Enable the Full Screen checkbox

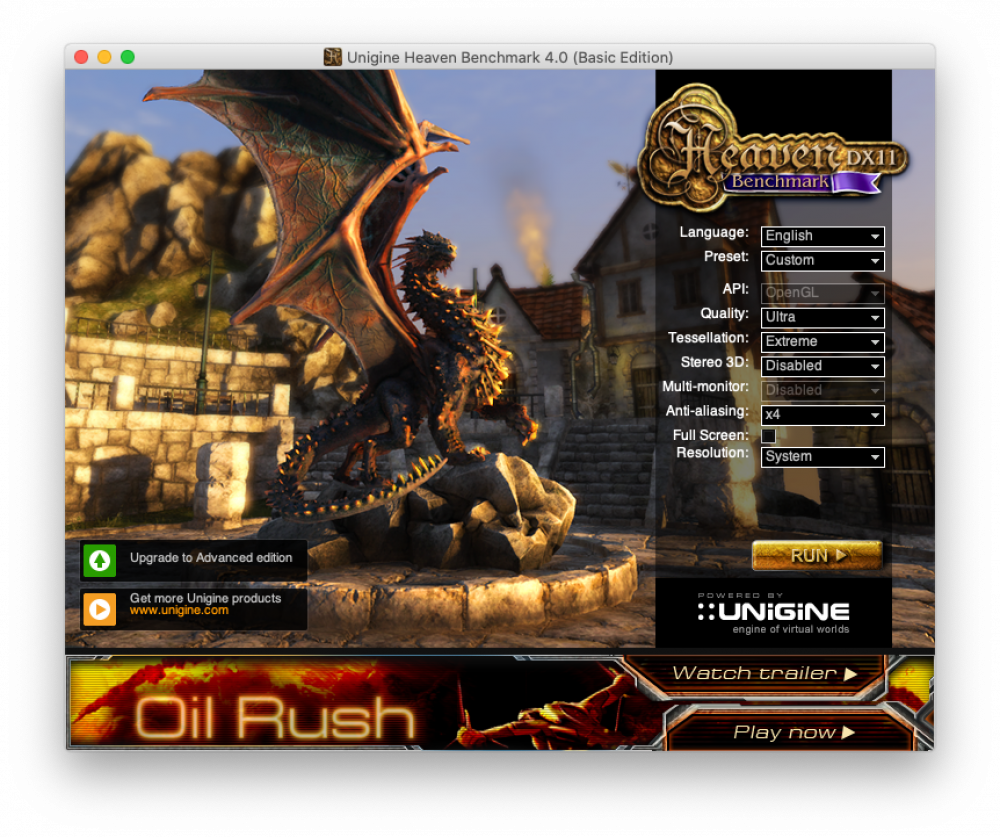click(768, 436)
